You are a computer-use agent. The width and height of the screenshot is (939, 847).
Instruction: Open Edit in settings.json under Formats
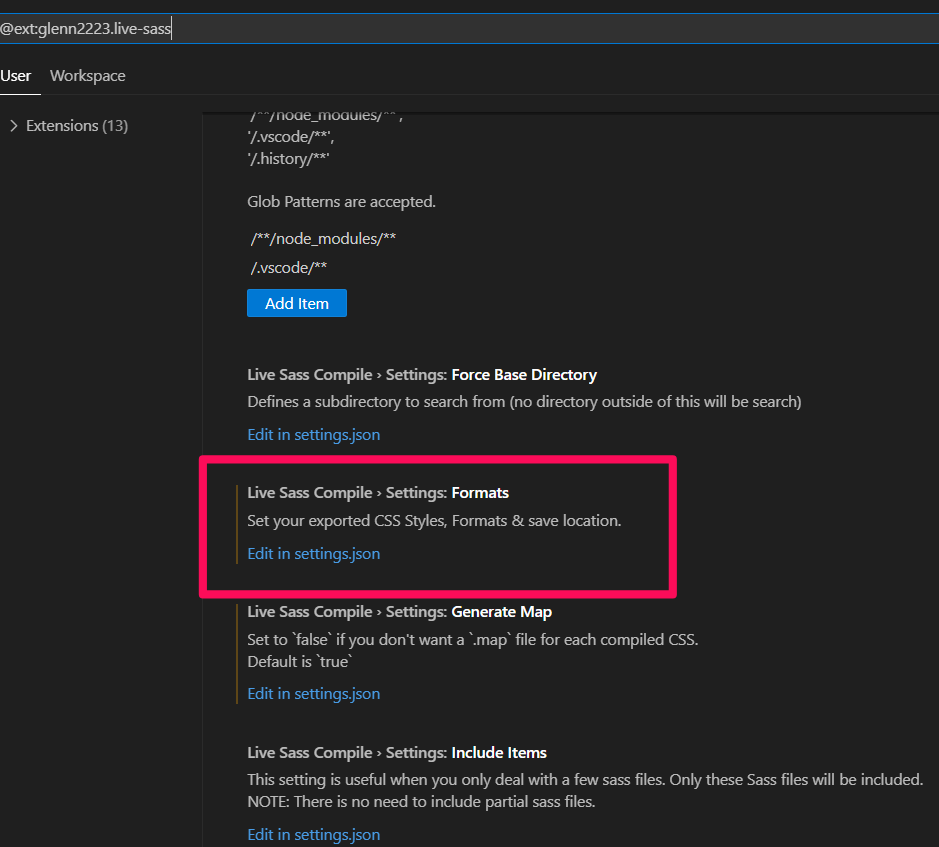pos(314,554)
